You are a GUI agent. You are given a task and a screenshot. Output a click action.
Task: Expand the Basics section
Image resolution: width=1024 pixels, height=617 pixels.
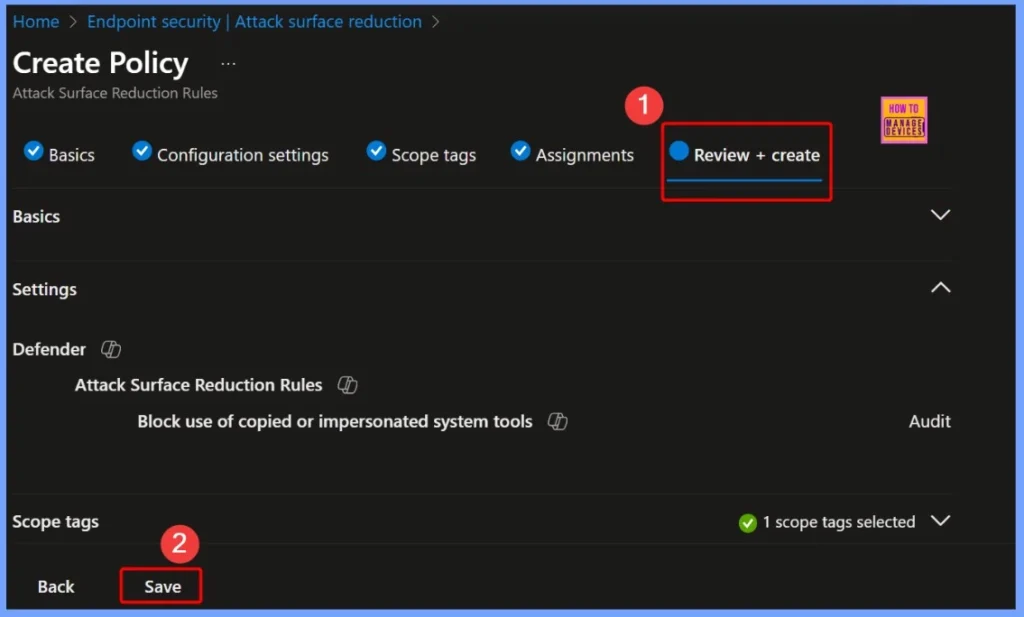pyautogui.click(x=940, y=215)
